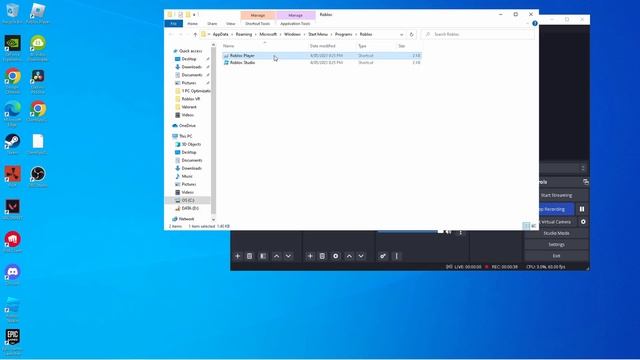The height and width of the screenshot is (360, 640).
Task: Click the AppData breadcrumb
Action: (220, 34)
